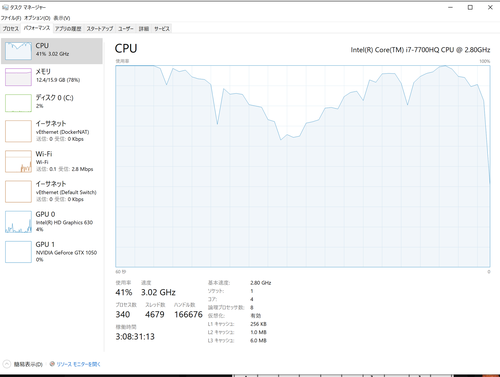Open the 表示(V) menu
The image size is (500, 377).
tap(62, 18)
